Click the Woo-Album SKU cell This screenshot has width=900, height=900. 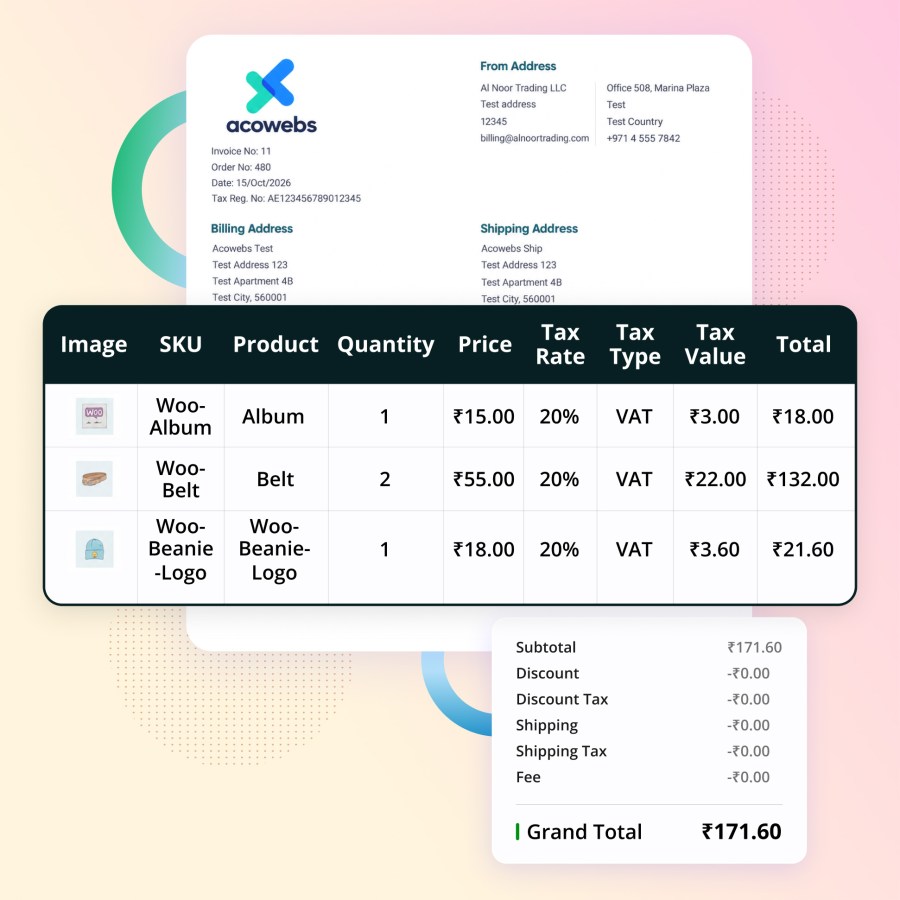click(180, 416)
